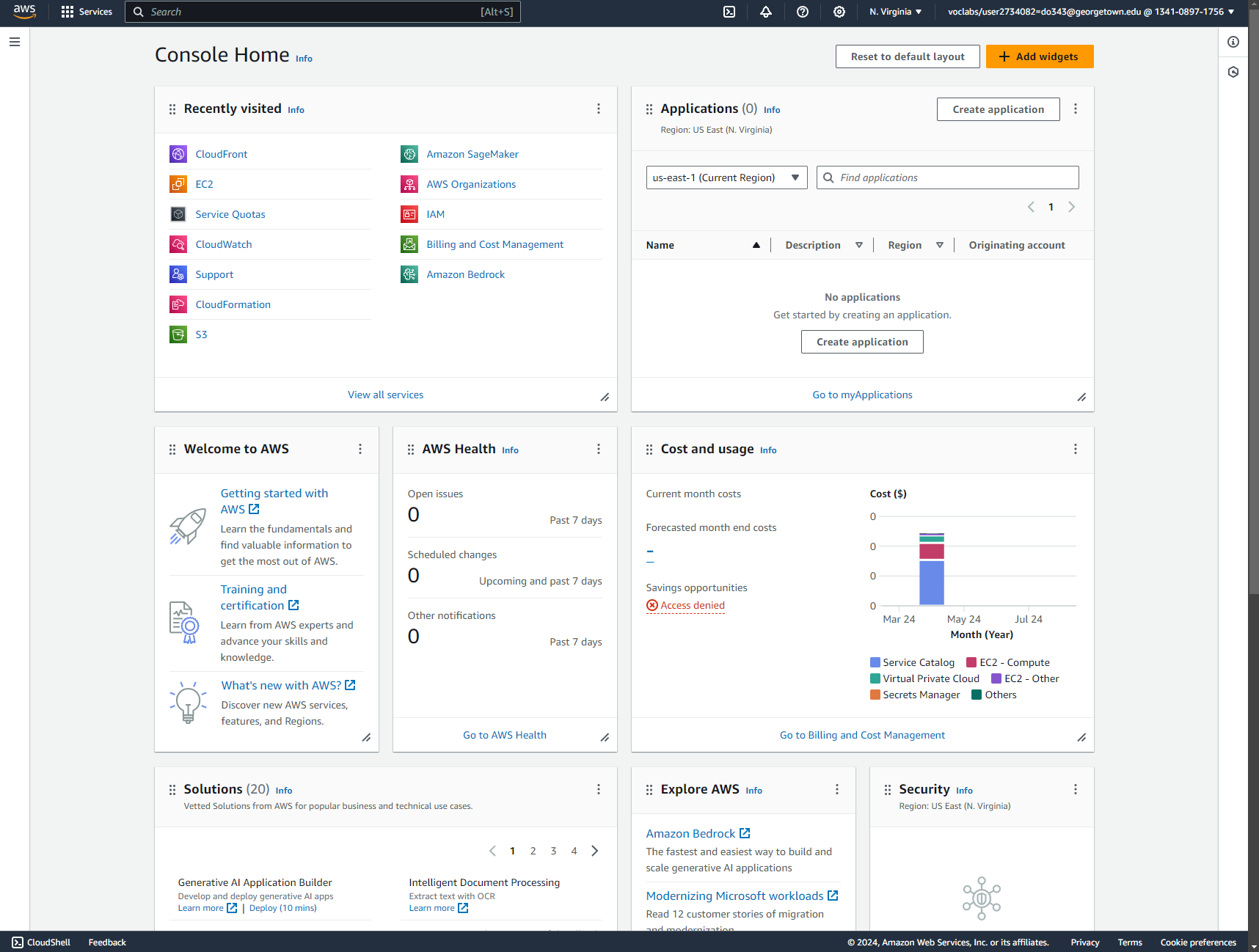Focus the Find applications search field
1259x952 pixels.
click(948, 177)
